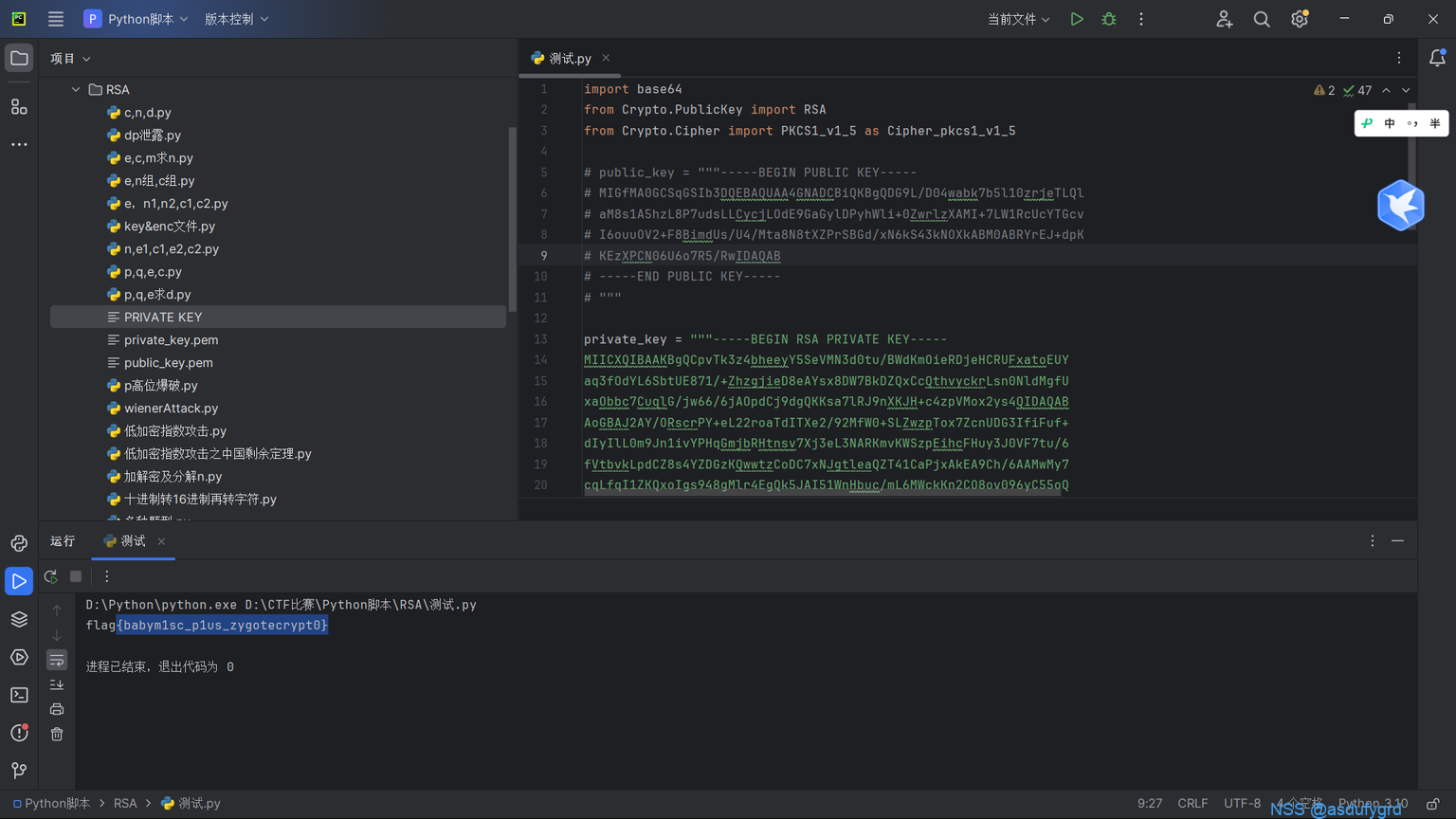Viewport: 1456px width, 819px height.
Task: Open the Structure tool window icon
Action: click(19, 106)
